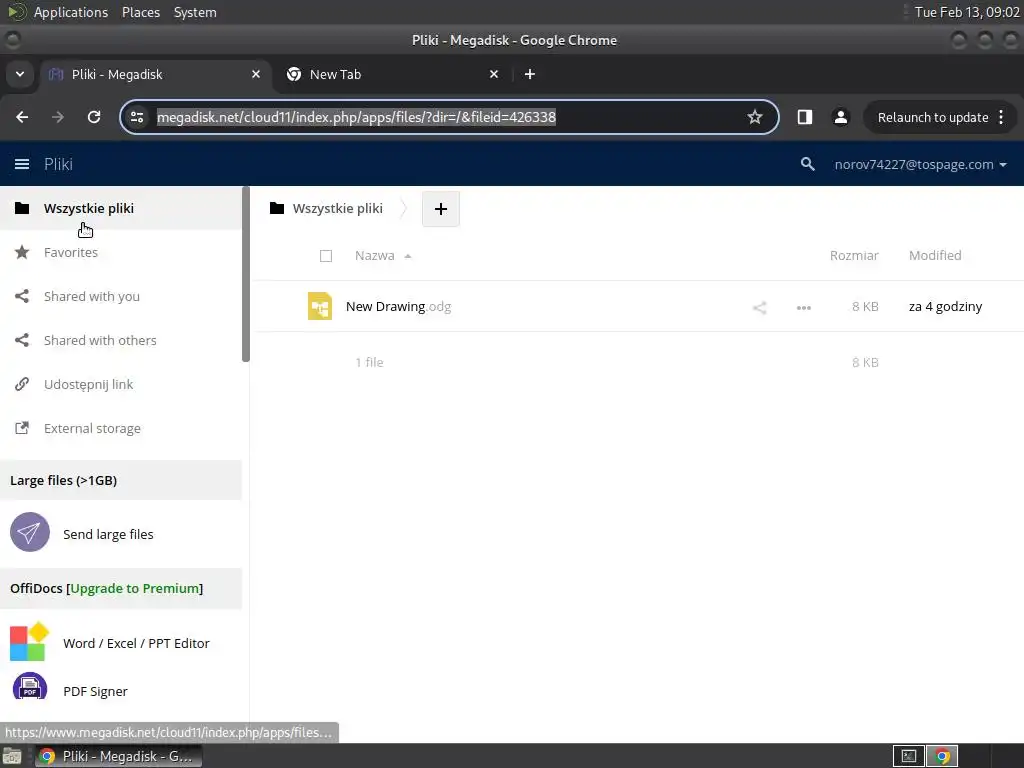Open the hamburger menu next to Pliki
The width and height of the screenshot is (1024, 768).
[22, 164]
